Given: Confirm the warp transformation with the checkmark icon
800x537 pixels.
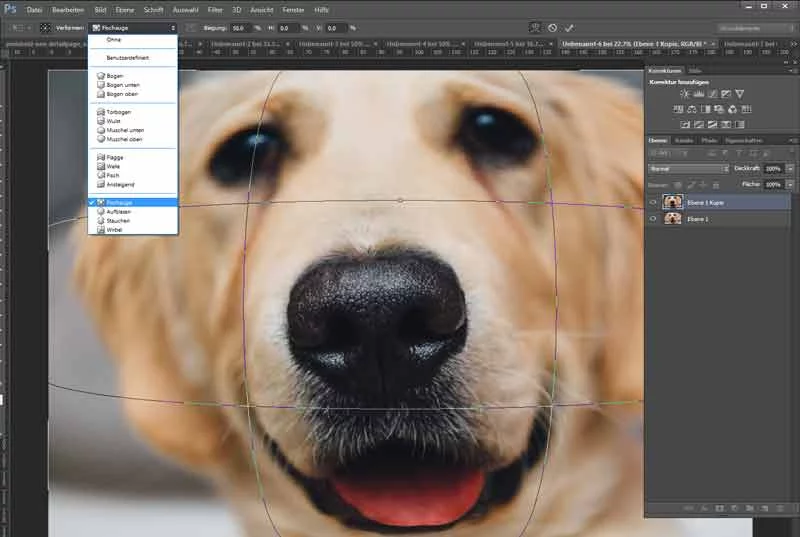Looking at the screenshot, I should pyautogui.click(x=570, y=28).
